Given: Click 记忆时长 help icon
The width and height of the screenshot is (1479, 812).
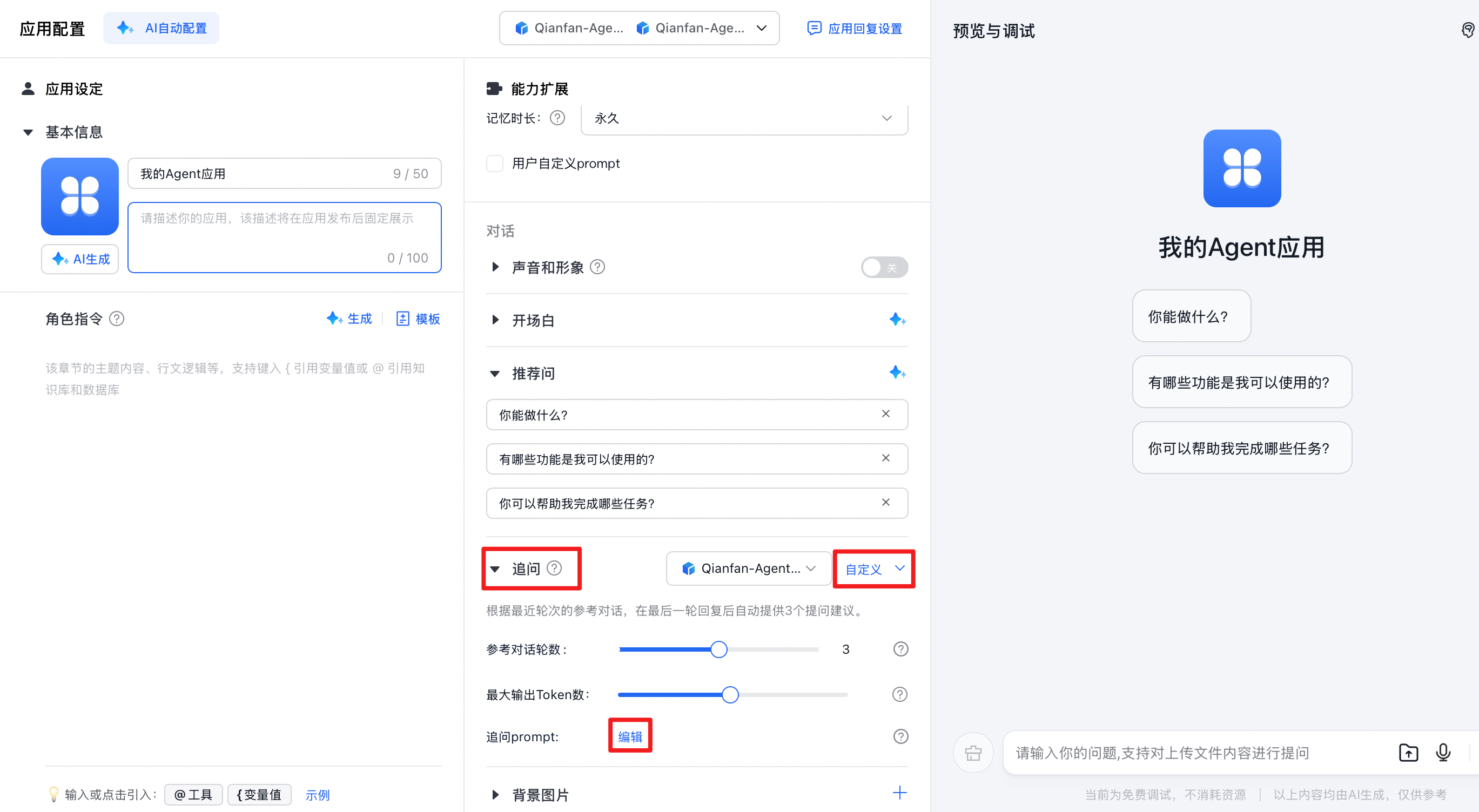Looking at the screenshot, I should pos(557,118).
